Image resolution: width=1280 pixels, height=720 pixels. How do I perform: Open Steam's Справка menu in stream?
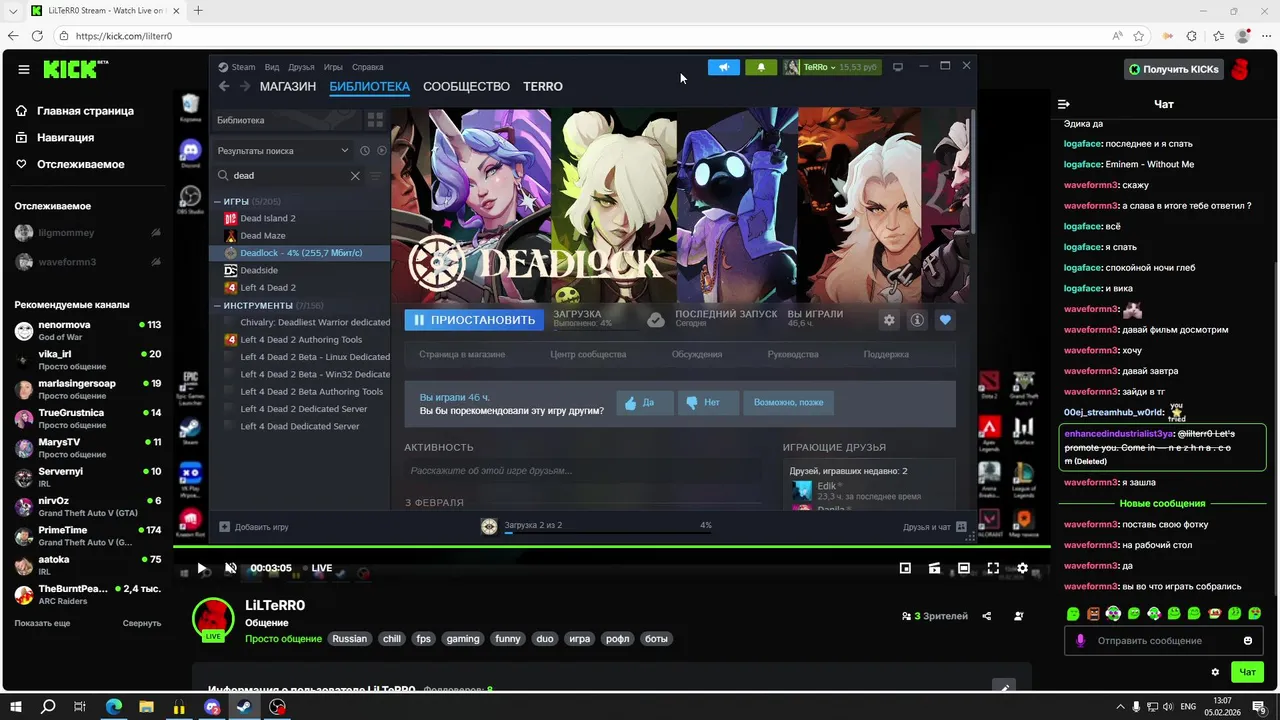click(x=368, y=67)
